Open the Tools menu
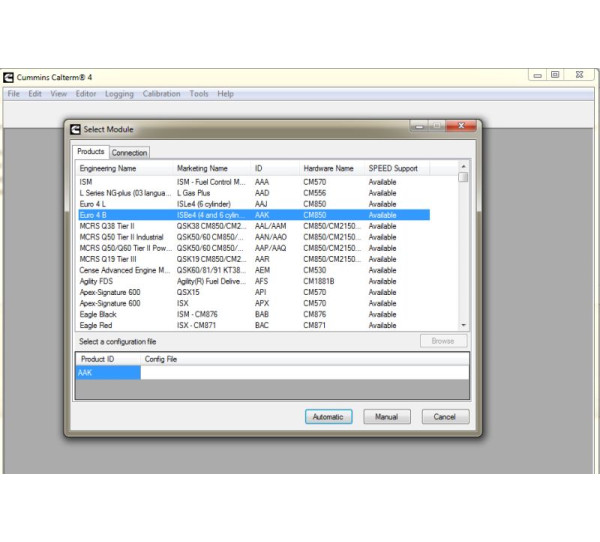The width and height of the screenshot is (600, 542). tap(199, 94)
